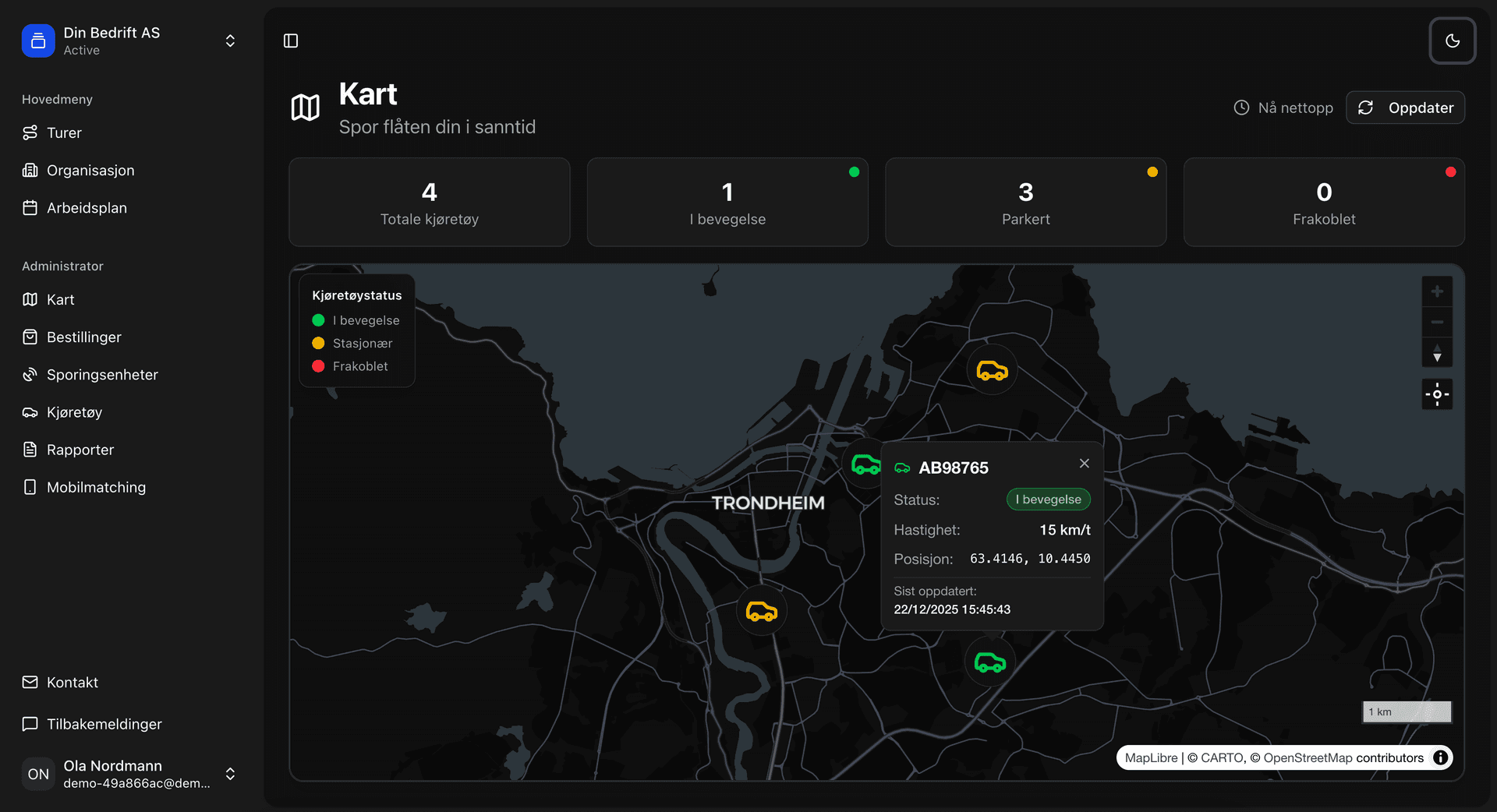Open the Rapporter reports section
Screen dimensions: 1497x812
pos(80,449)
